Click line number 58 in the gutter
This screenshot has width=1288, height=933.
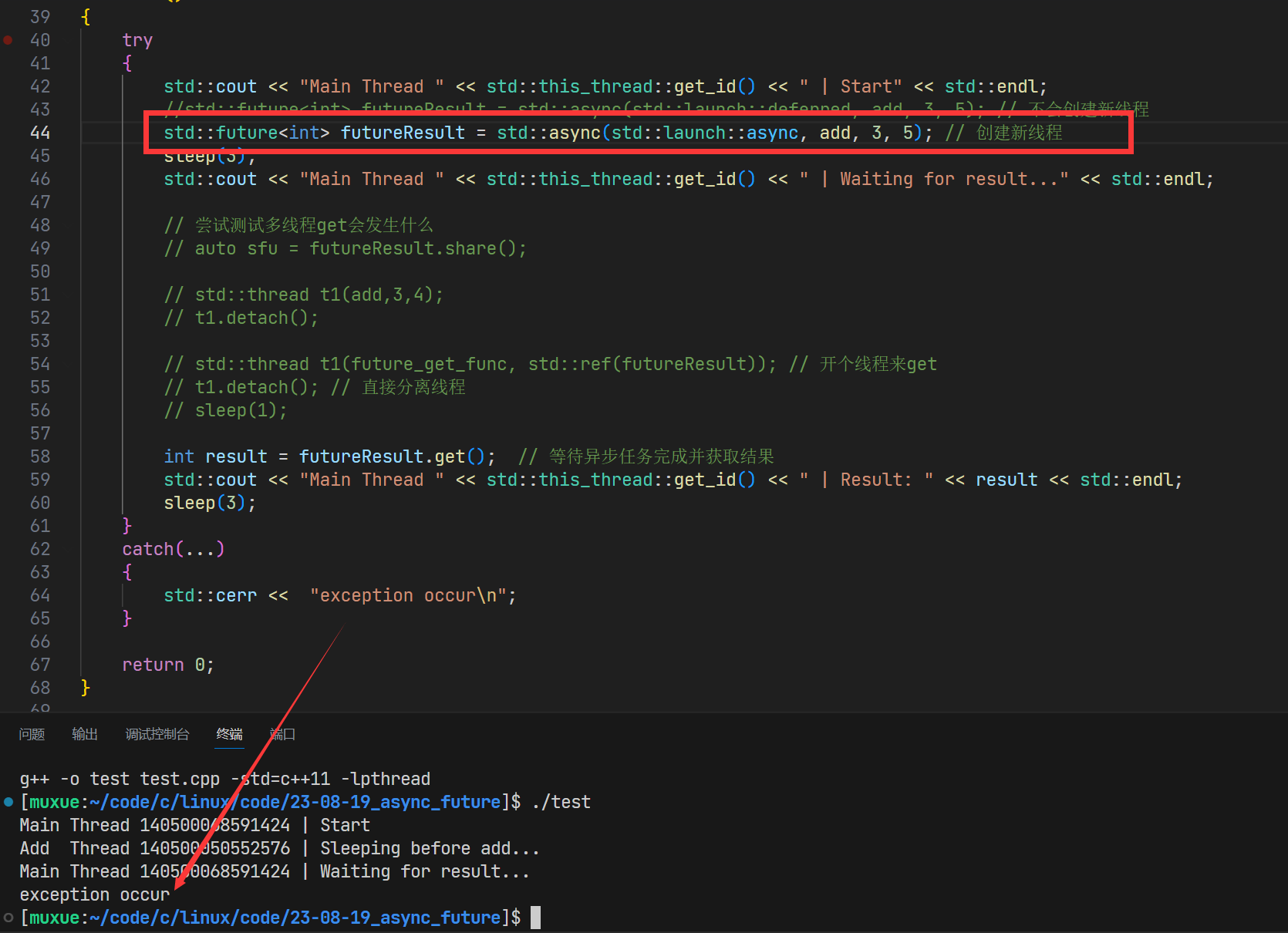[40, 456]
